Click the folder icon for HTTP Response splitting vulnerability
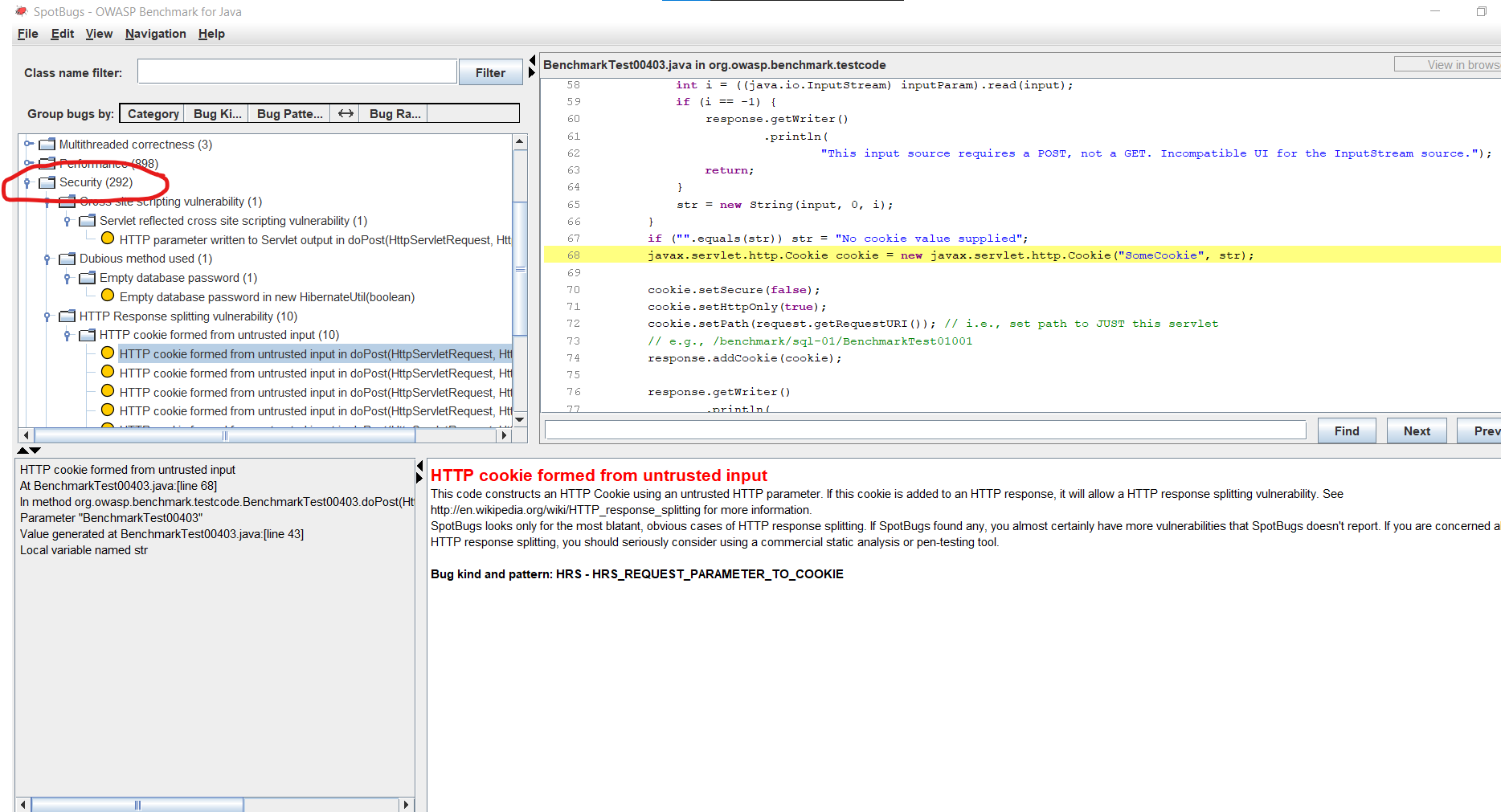The height and width of the screenshot is (812, 1501). pos(68,316)
